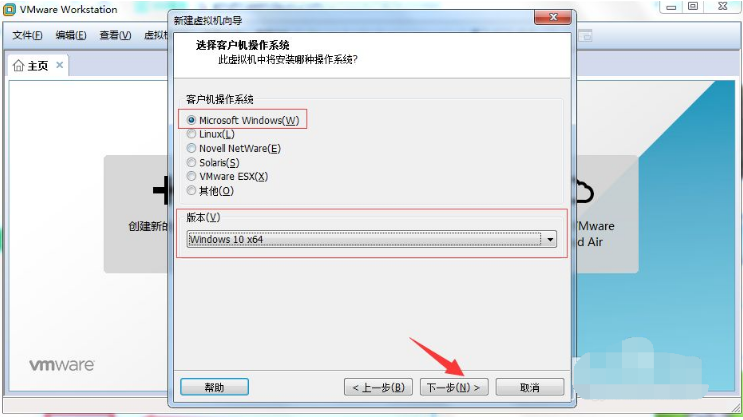
Task: Click the 下一步(N) > button
Action: click(454, 387)
